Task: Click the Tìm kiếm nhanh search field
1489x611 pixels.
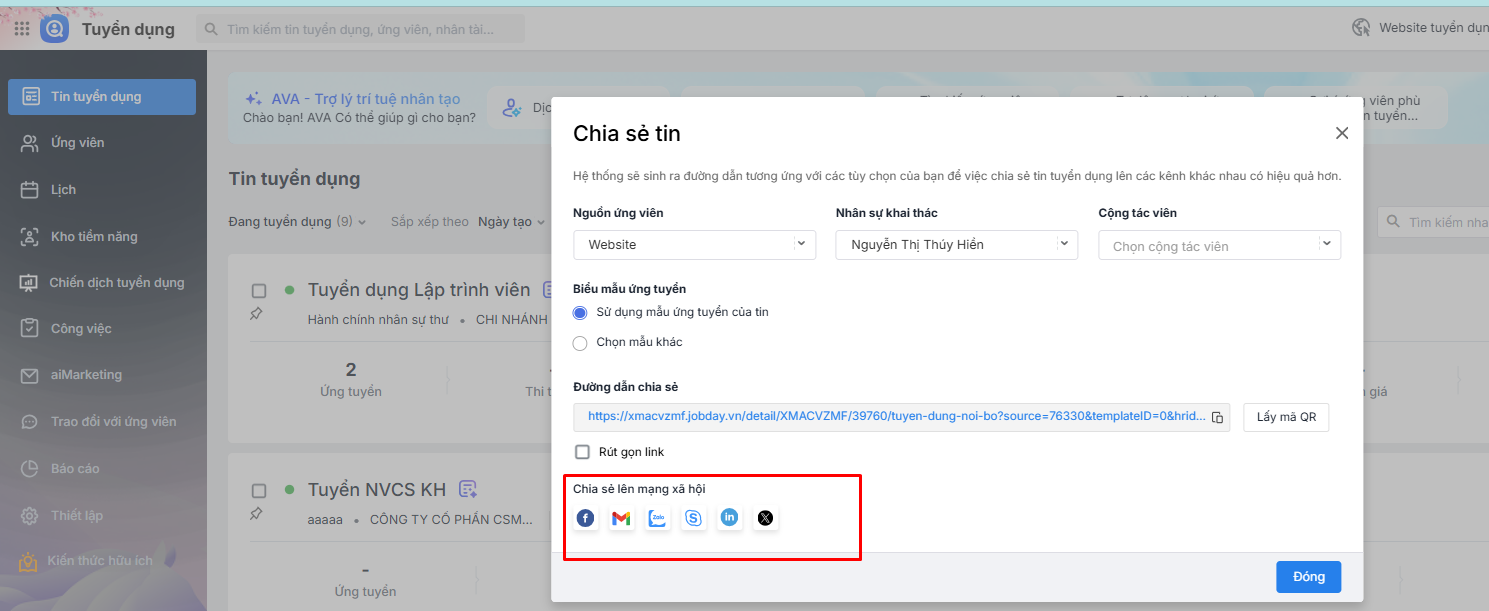Action: coord(1434,222)
